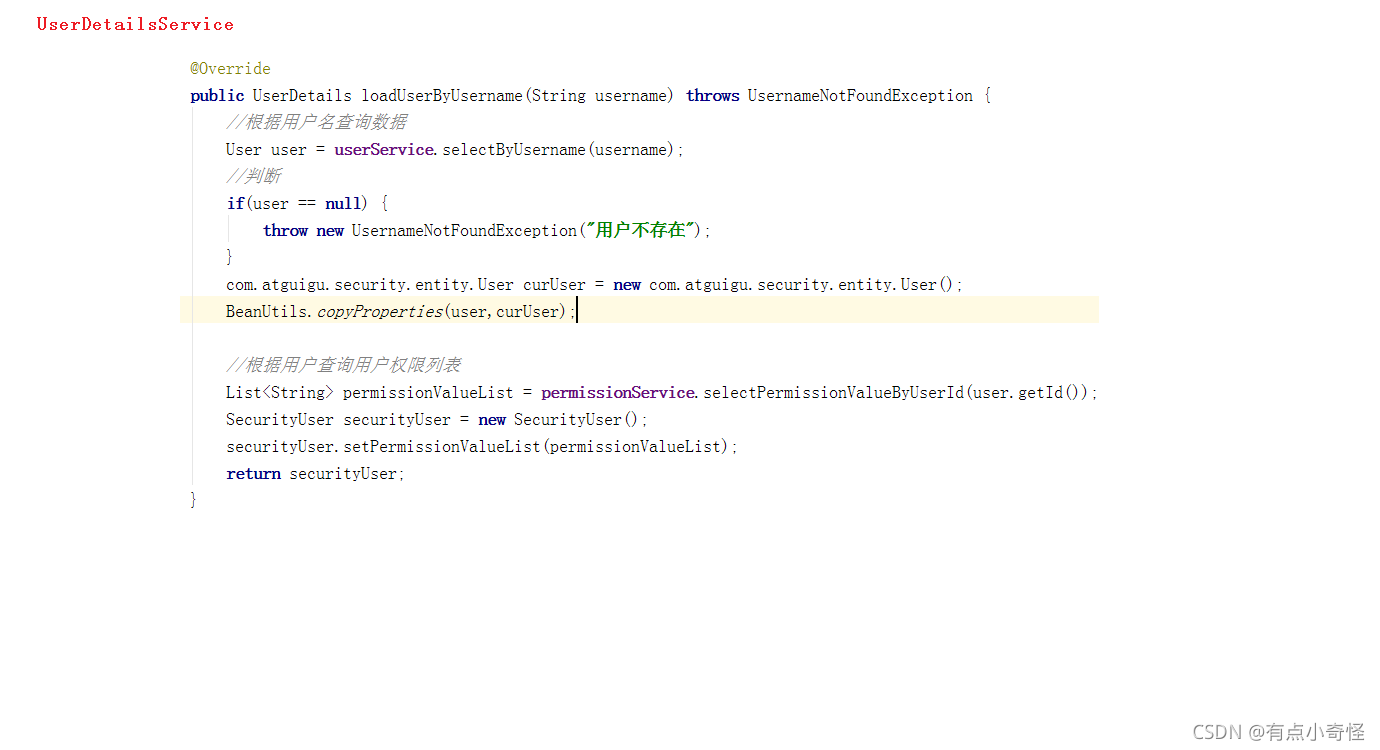Screen dimensions: 1380x750
Task: Click the comment 根据用户名查询数据
Action: (x=316, y=123)
